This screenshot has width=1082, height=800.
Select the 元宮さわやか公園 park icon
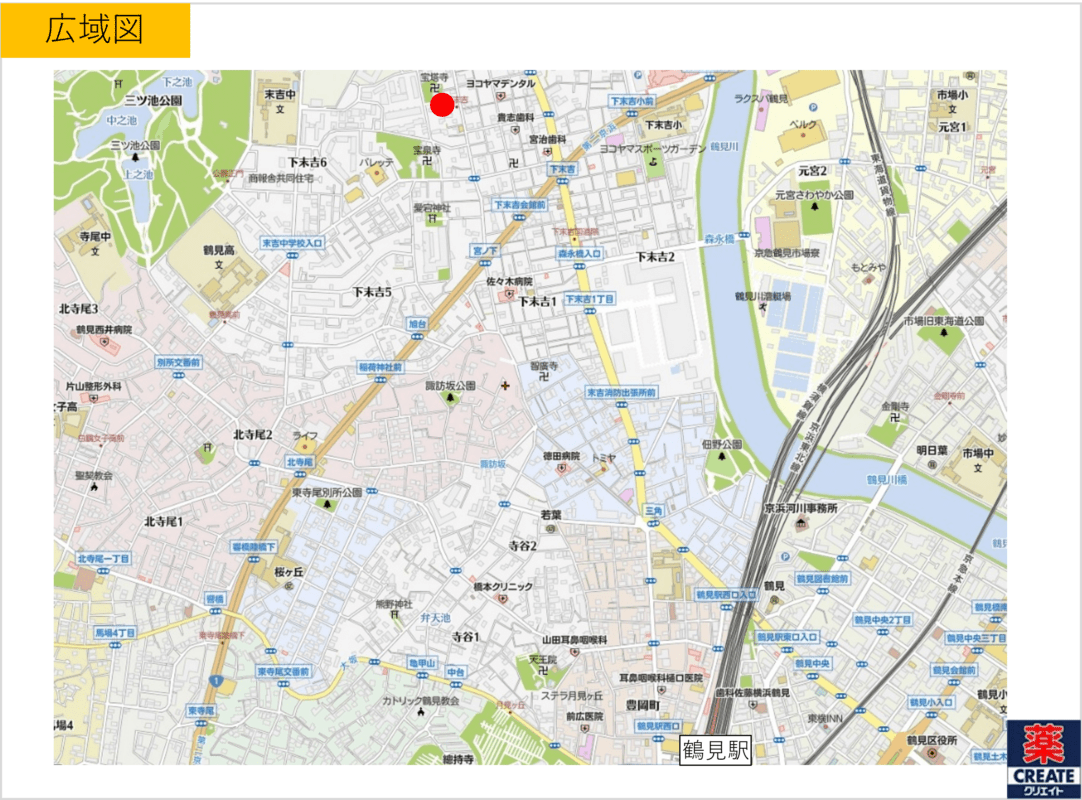[x=815, y=207]
